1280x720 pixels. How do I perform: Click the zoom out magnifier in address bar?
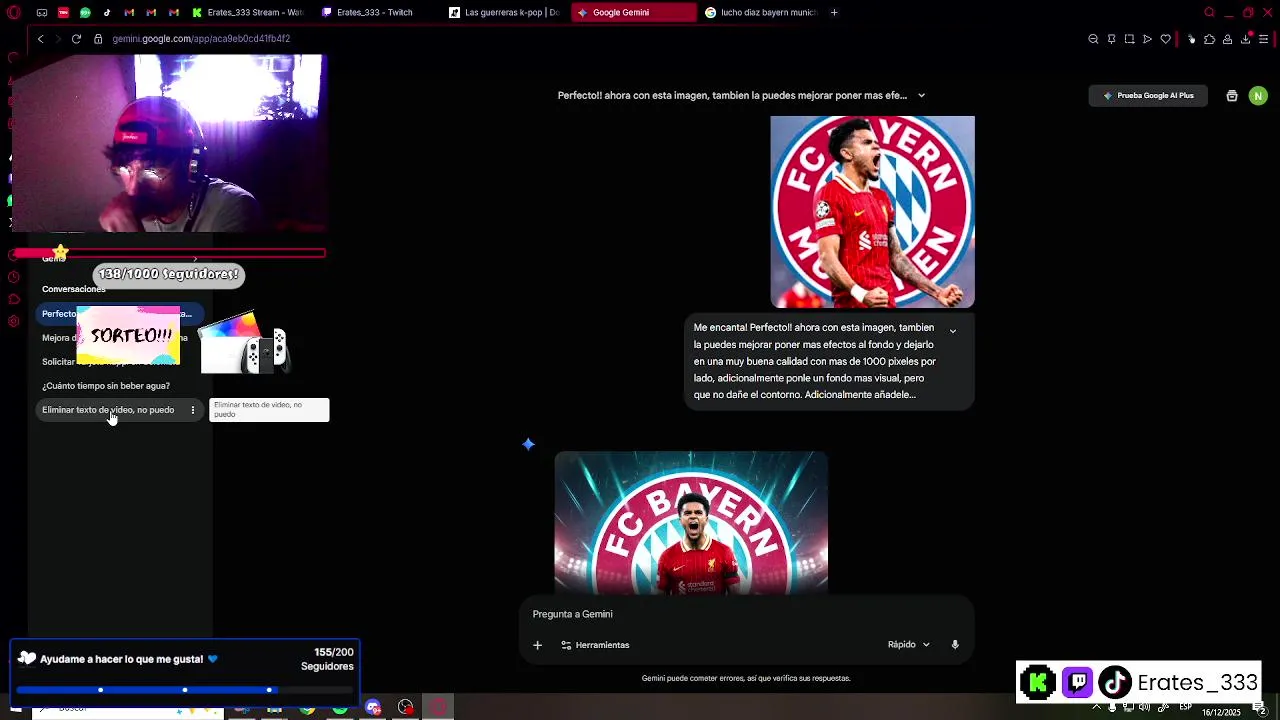point(1093,39)
